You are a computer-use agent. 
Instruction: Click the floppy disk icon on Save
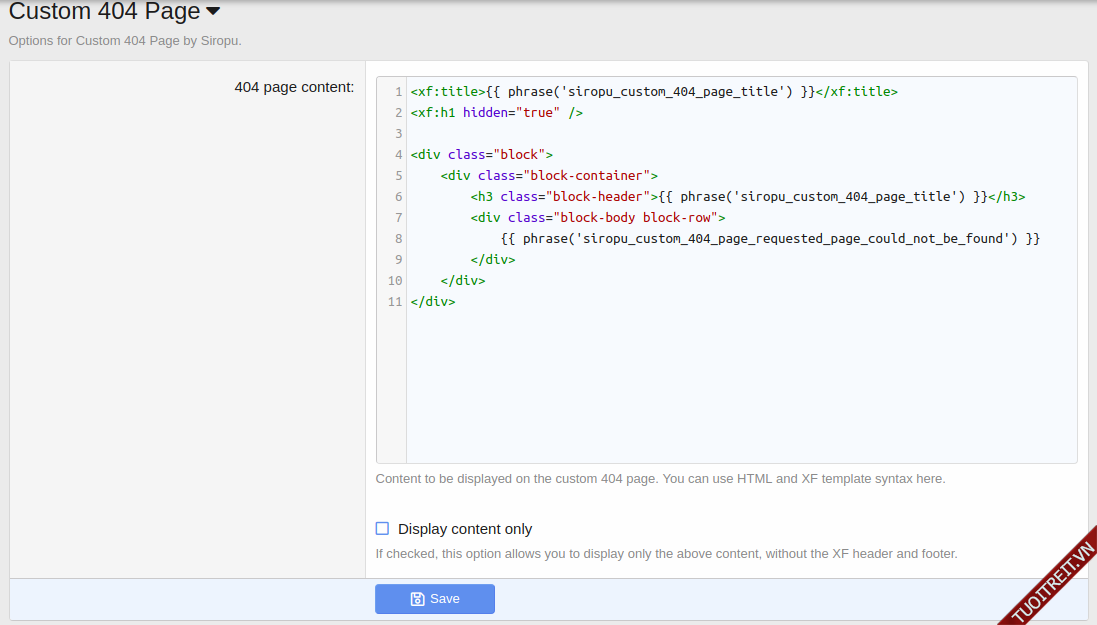point(418,599)
